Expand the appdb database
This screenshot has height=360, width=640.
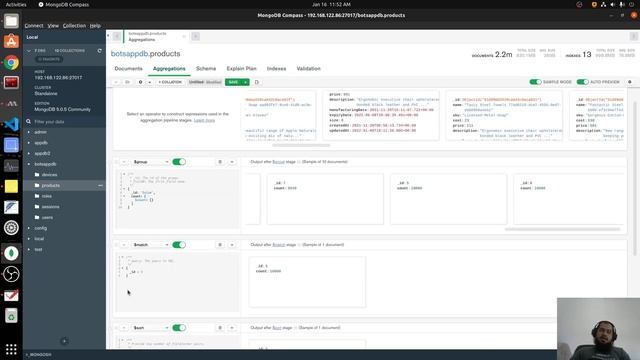[29, 143]
